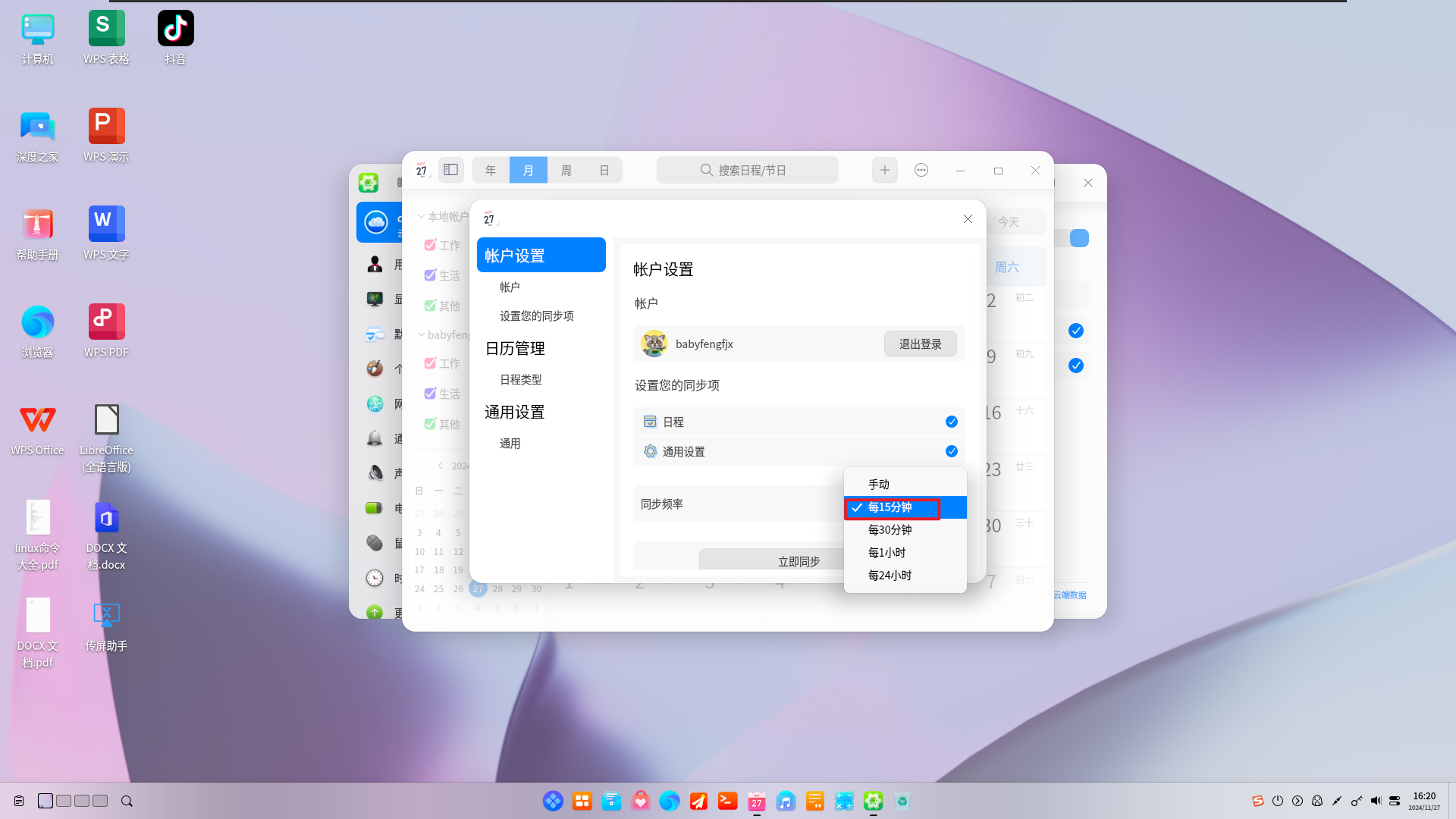The image size is (1456, 819).
Task: Collapse the babyfengfjx account list
Action: pyautogui.click(x=422, y=334)
